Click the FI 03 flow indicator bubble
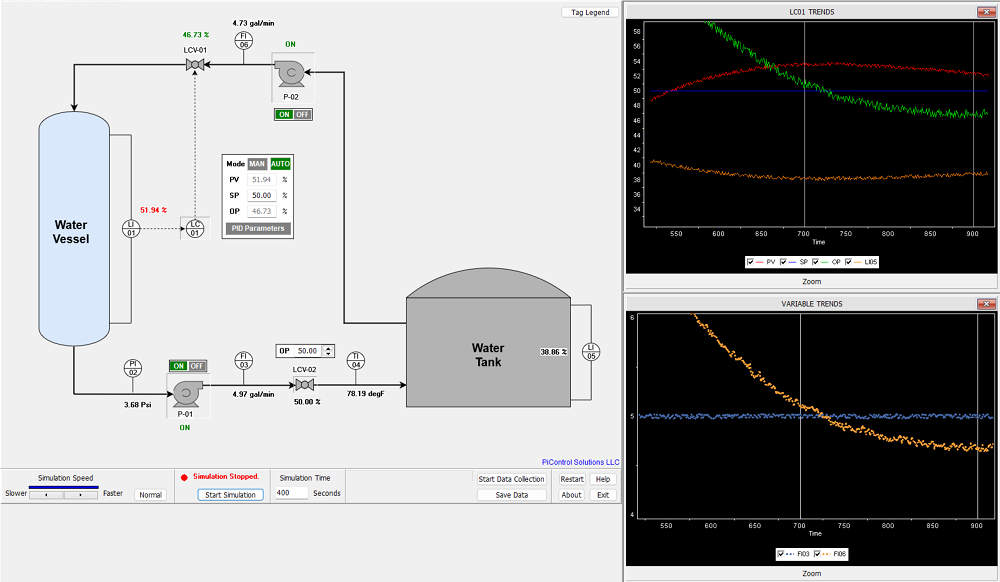The image size is (1000, 582). pyautogui.click(x=244, y=360)
